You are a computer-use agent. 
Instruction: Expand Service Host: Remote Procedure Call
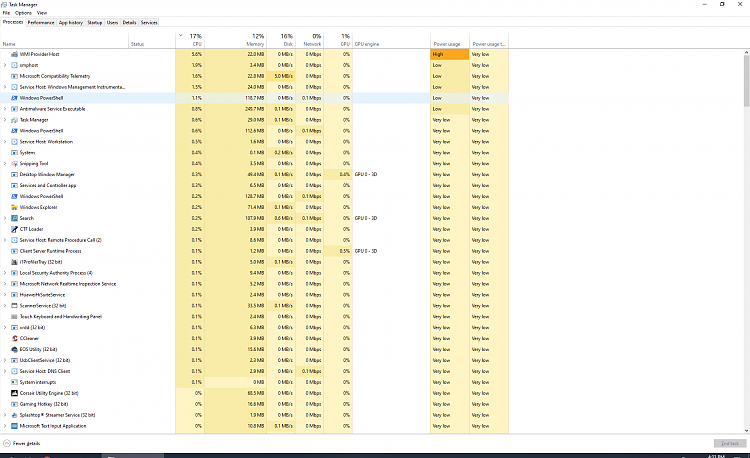5,240
